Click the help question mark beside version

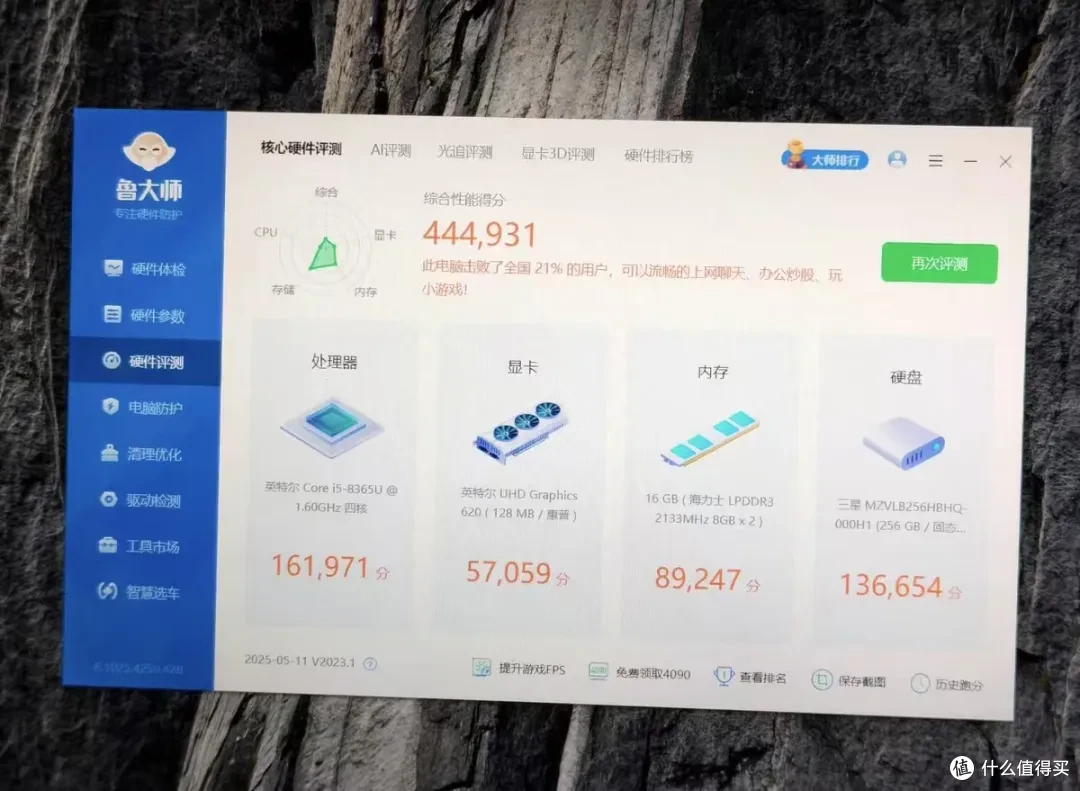(370, 664)
